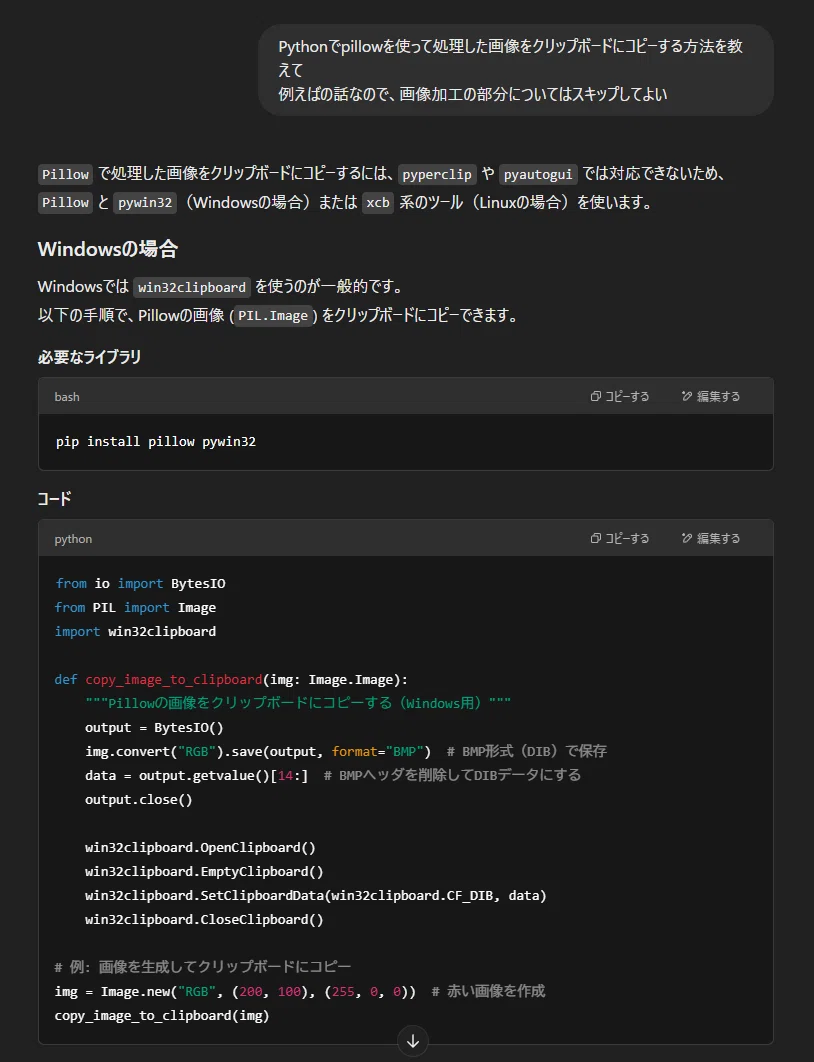Click the 'pywin32' inline code
814x1062 pixels.
(x=145, y=203)
